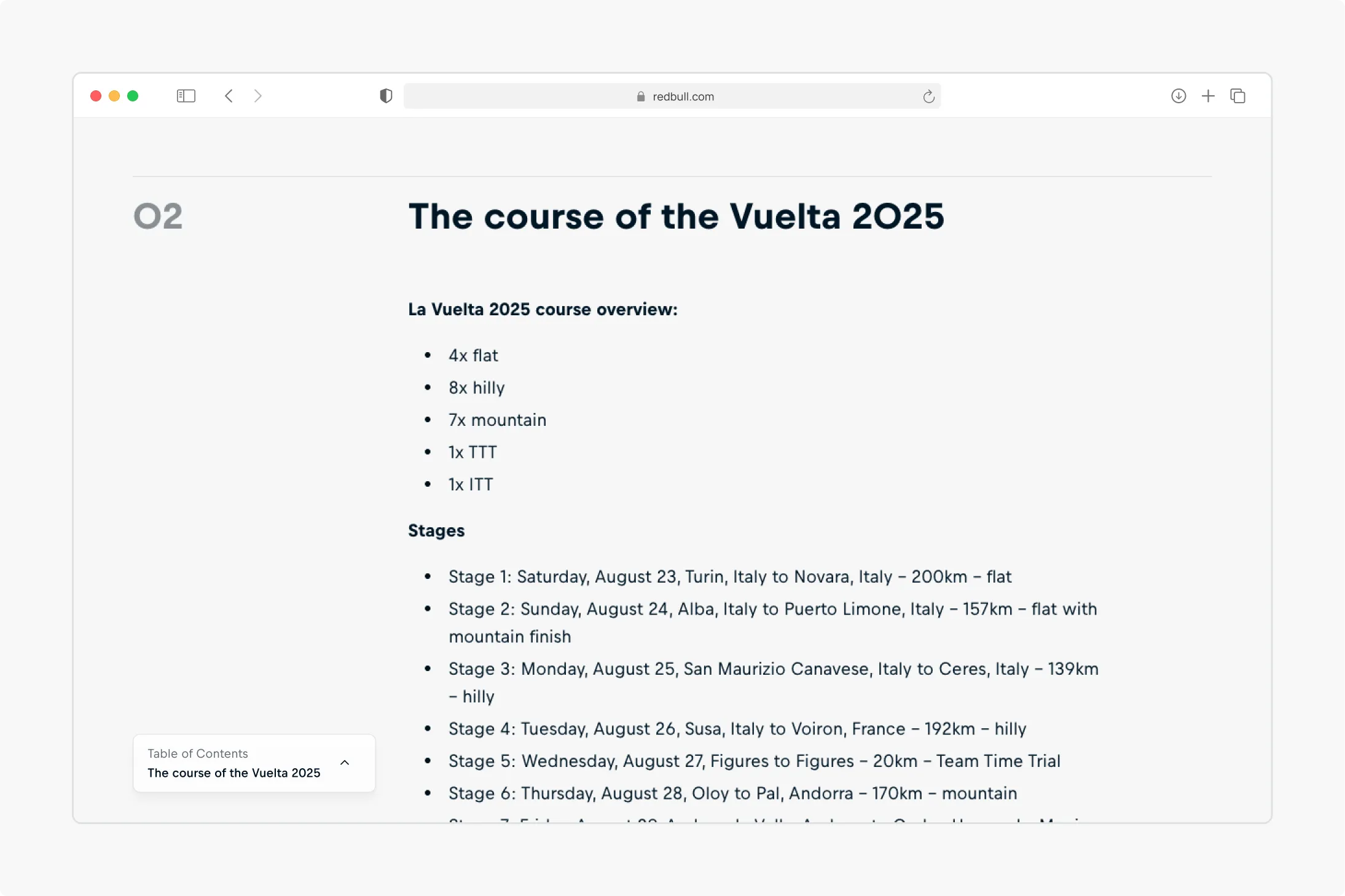The width and height of the screenshot is (1345, 896).
Task: Click the green fullscreen window button
Action: pyautogui.click(x=133, y=96)
